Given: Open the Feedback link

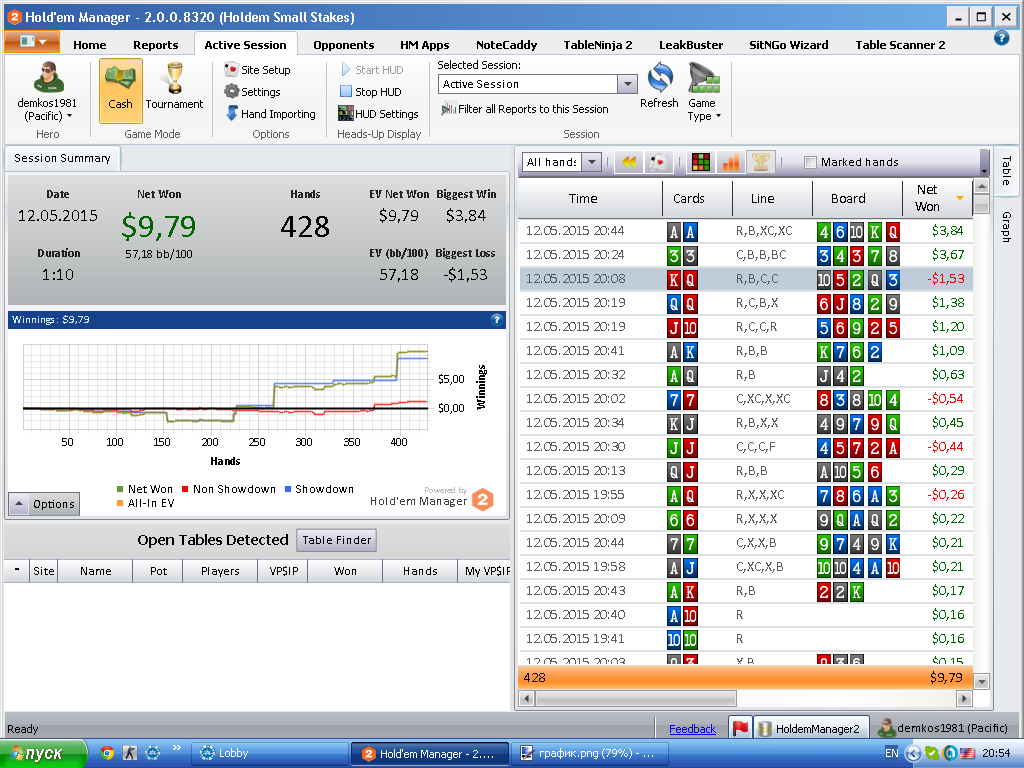Looking at the screenshot, I should pyautogui.click(x=692, y=729).
